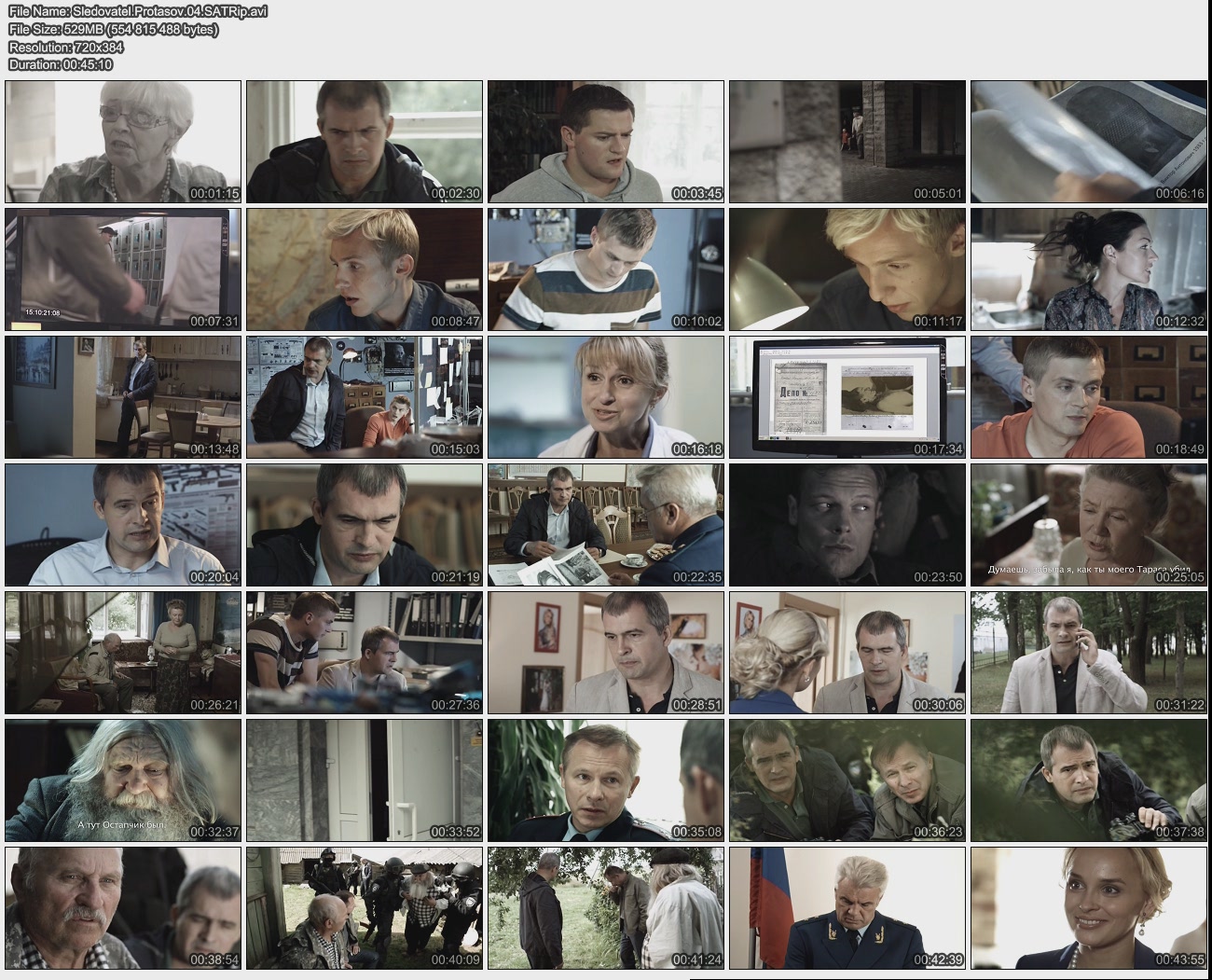
Task: Click the Duration 00:45:10 text line
Action: coord(61,64)
